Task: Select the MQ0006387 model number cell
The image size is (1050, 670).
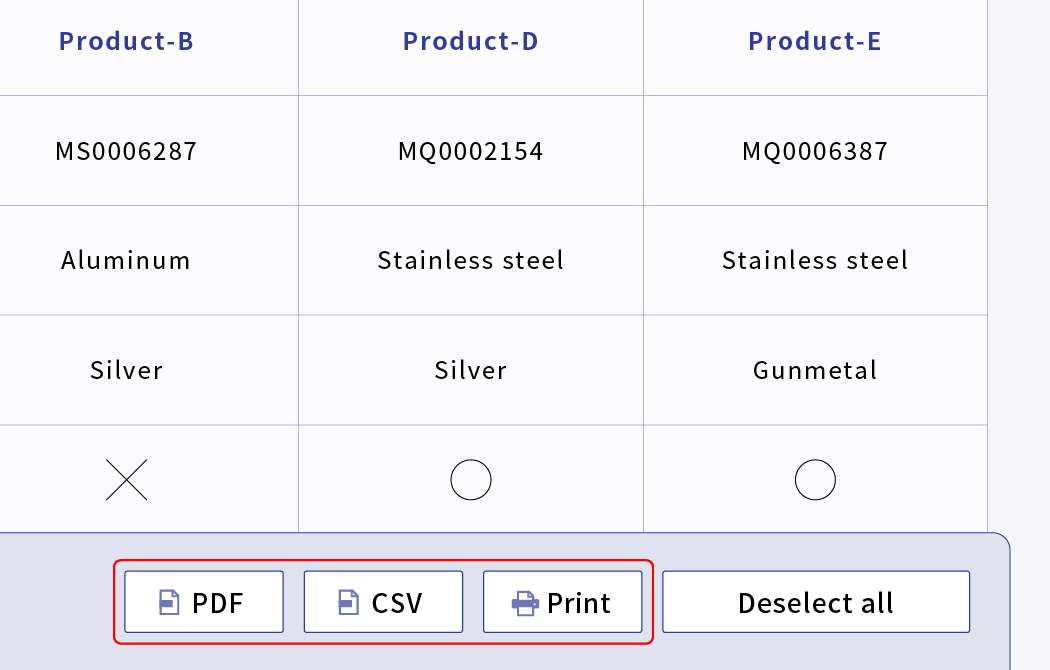Action: (x=815, y=151)
